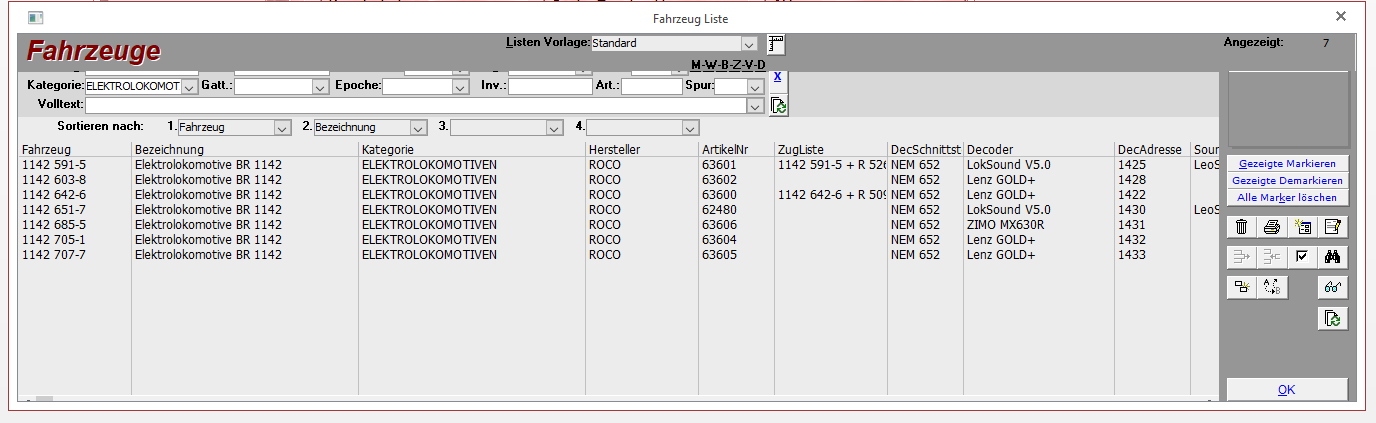Click the glasses view icon
Image resolution: width=1376 pixels, height=423 pixels.
pyautogui.click(x=1333, y=287)
